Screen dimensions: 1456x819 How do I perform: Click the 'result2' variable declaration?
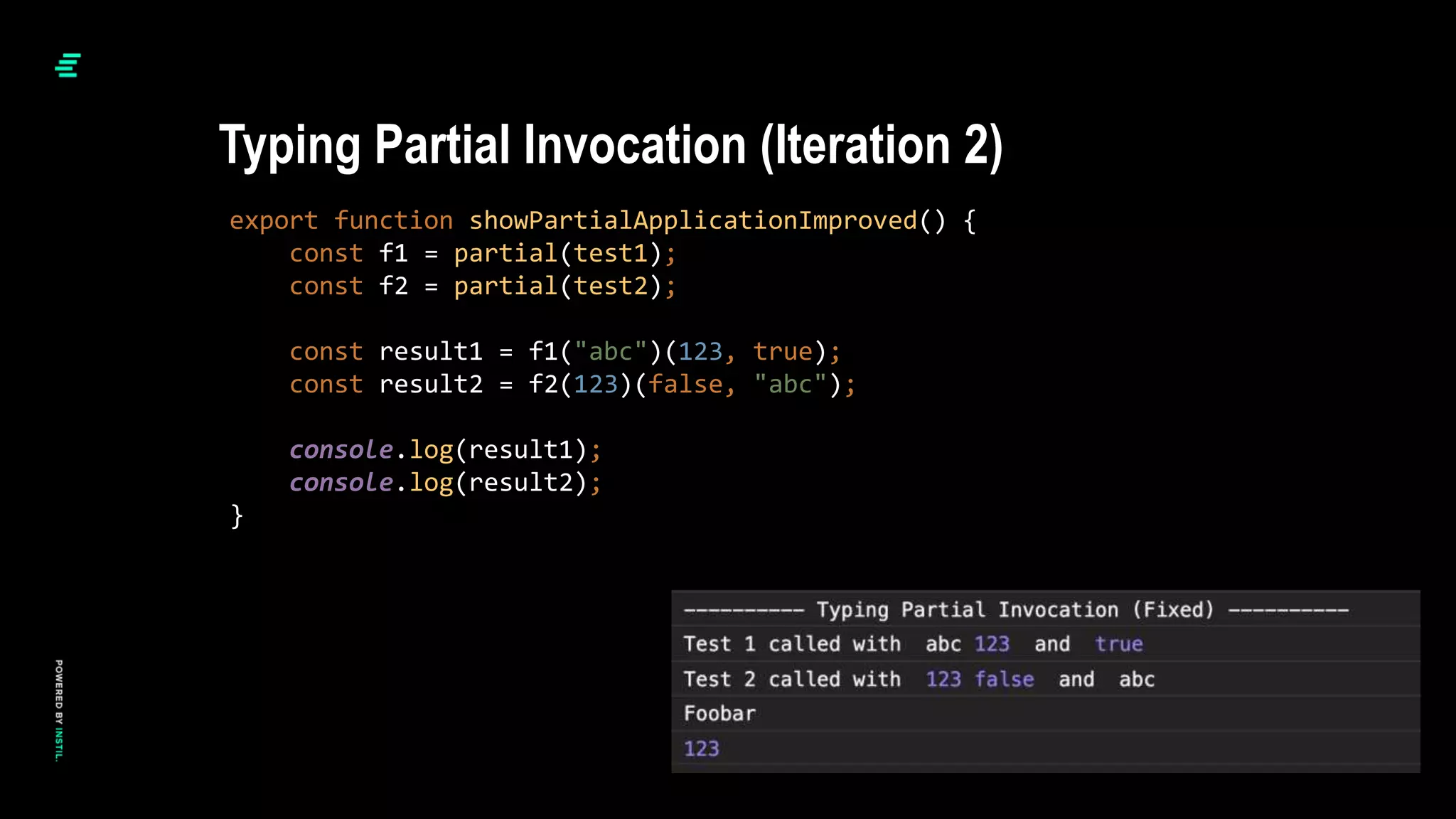pyautogui.click(x=430, y=384)
